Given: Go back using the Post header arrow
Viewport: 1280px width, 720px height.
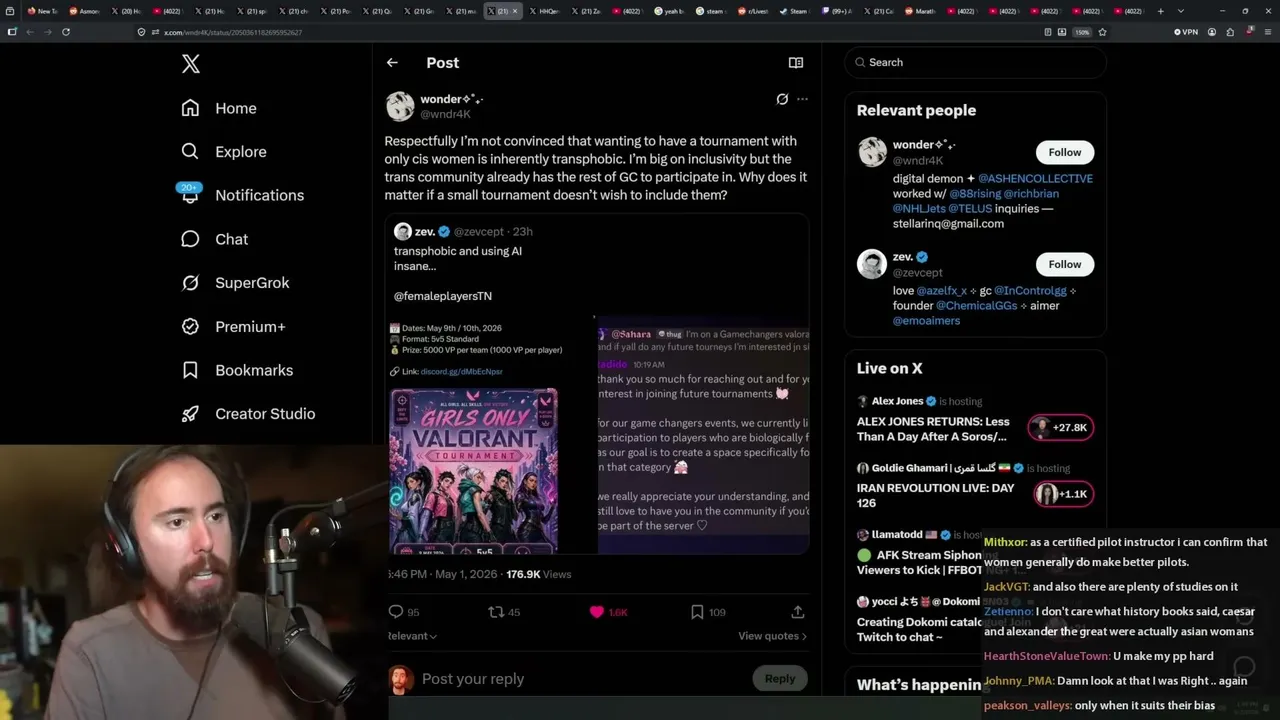Looking at the screenshot, I should (x=392, y=62).
